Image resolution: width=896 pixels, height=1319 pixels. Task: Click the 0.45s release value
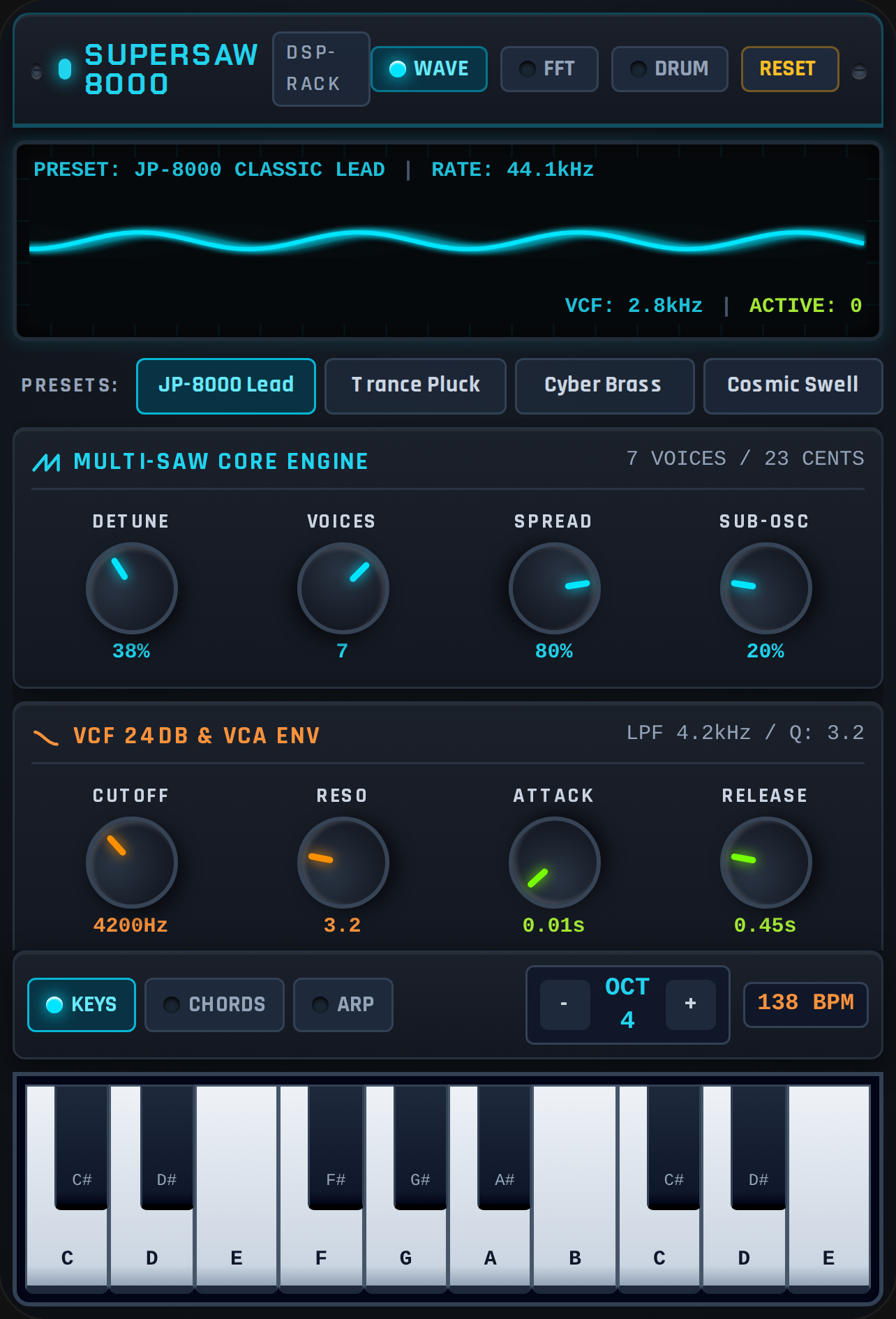click(x=766, y=925)
